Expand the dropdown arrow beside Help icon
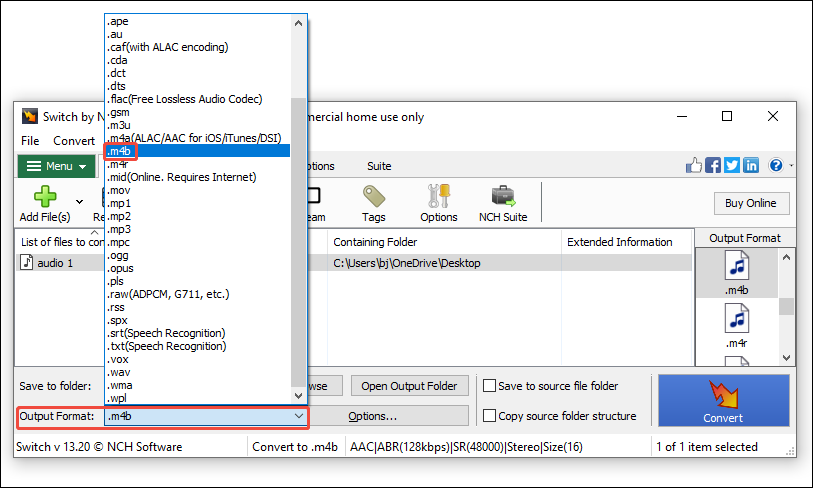The width and height of the screenshot is (813, 488). pyautogui.click(x=791, y=165)
